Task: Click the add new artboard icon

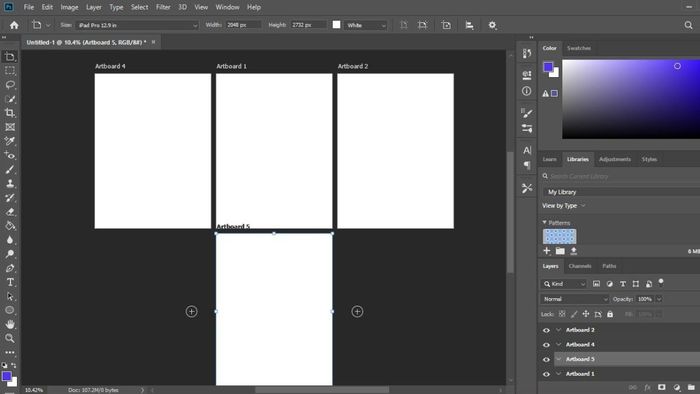Action: 446,25
